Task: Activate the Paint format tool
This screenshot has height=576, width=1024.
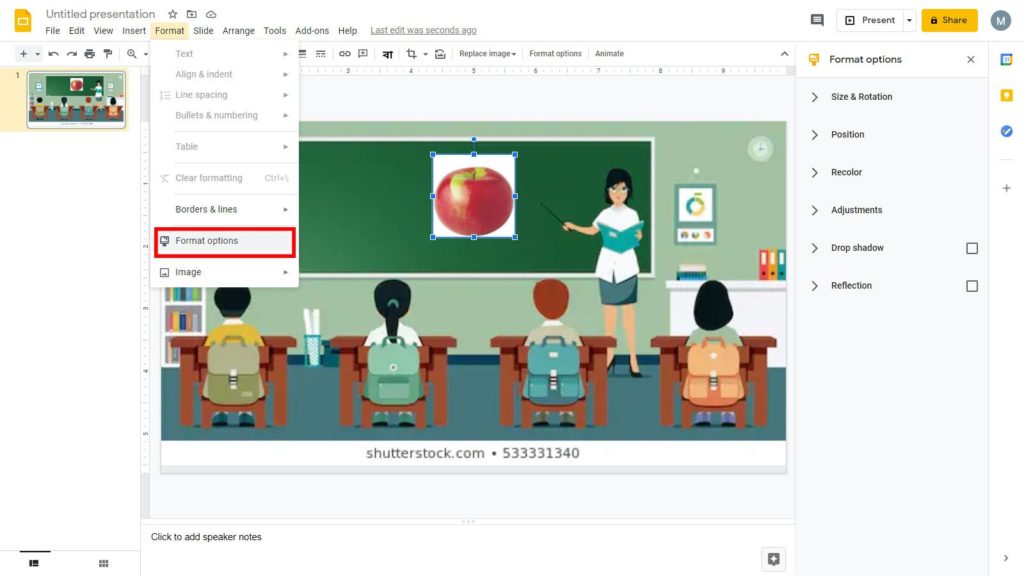Action: [x=108, y=54]
